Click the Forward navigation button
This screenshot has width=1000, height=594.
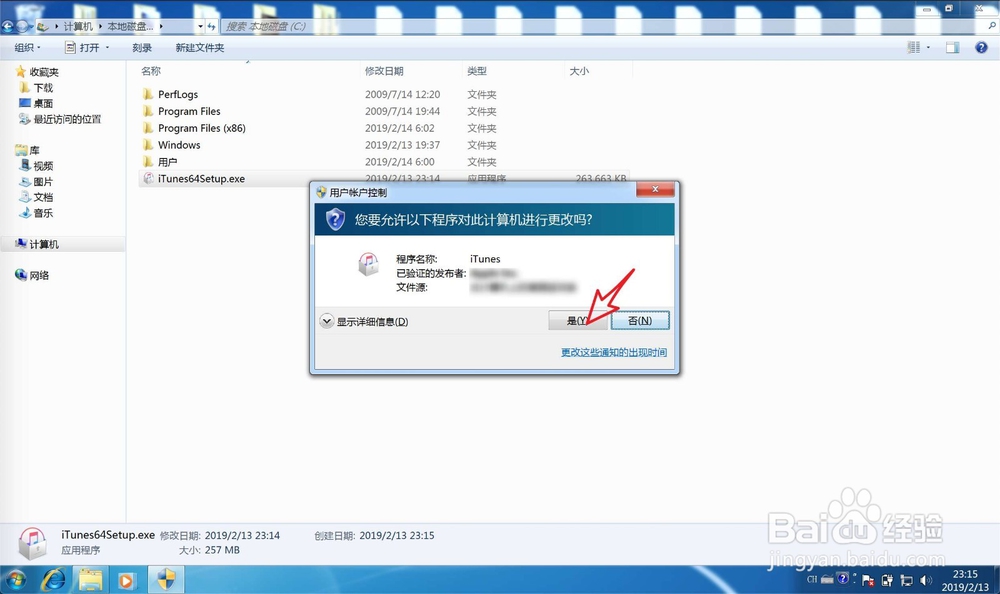click(23, 26)
